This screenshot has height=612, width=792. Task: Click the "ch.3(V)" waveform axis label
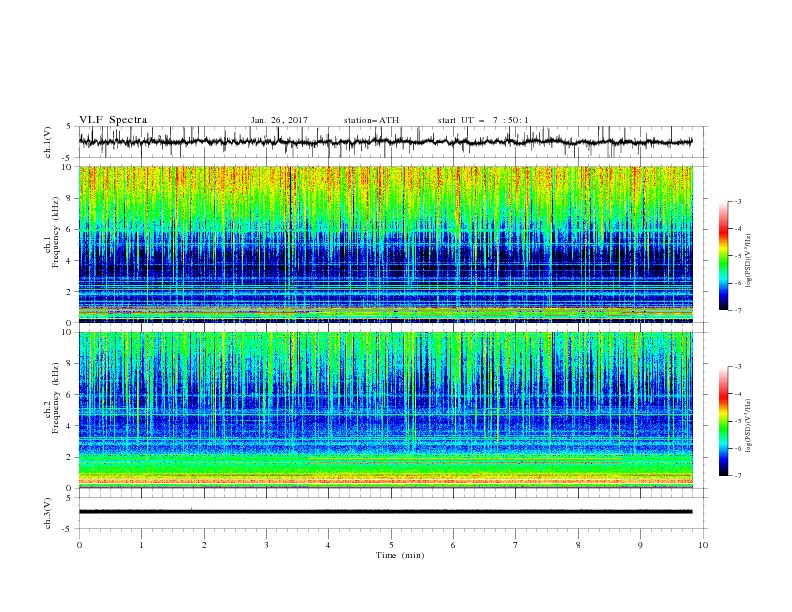(x=48, y=513)
